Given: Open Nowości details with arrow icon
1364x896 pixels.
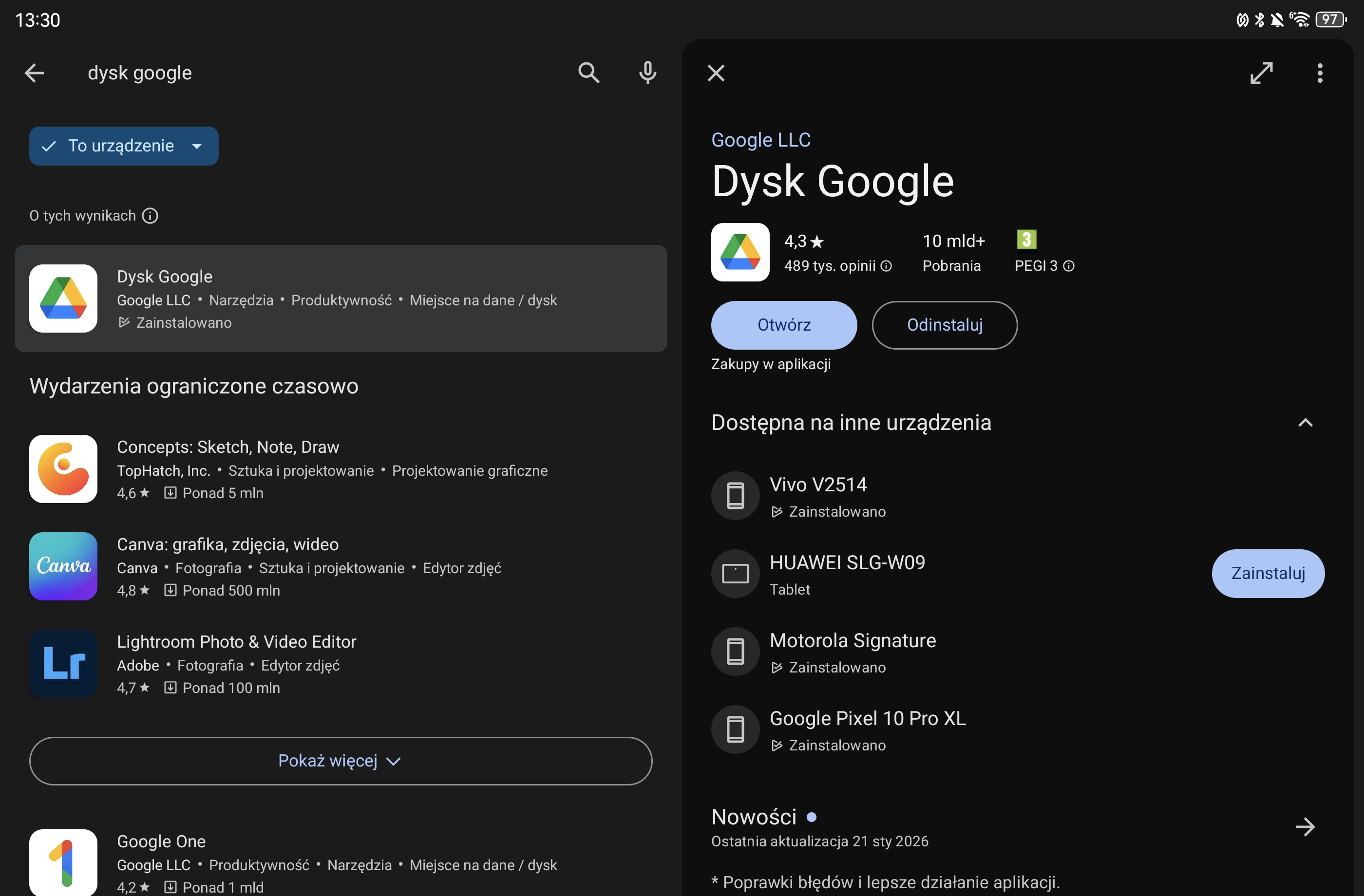Looking at the screenshot, I should point(1305,827).
